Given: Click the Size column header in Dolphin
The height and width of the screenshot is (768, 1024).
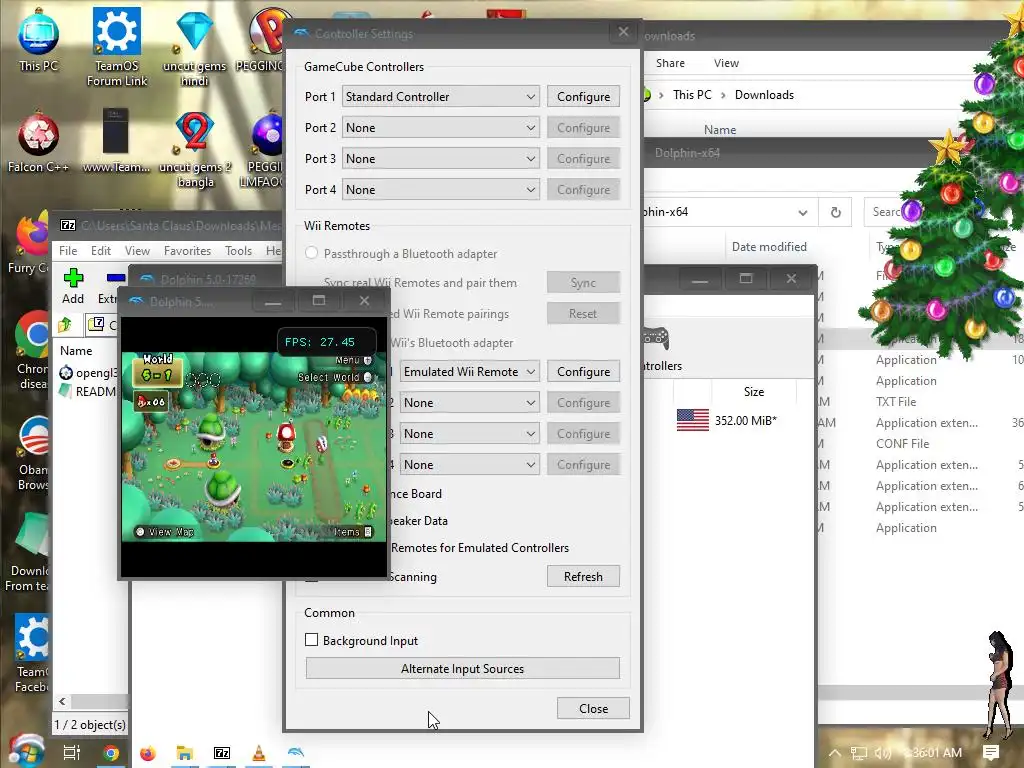Looking at the screenshot, I should pos(754,392).
